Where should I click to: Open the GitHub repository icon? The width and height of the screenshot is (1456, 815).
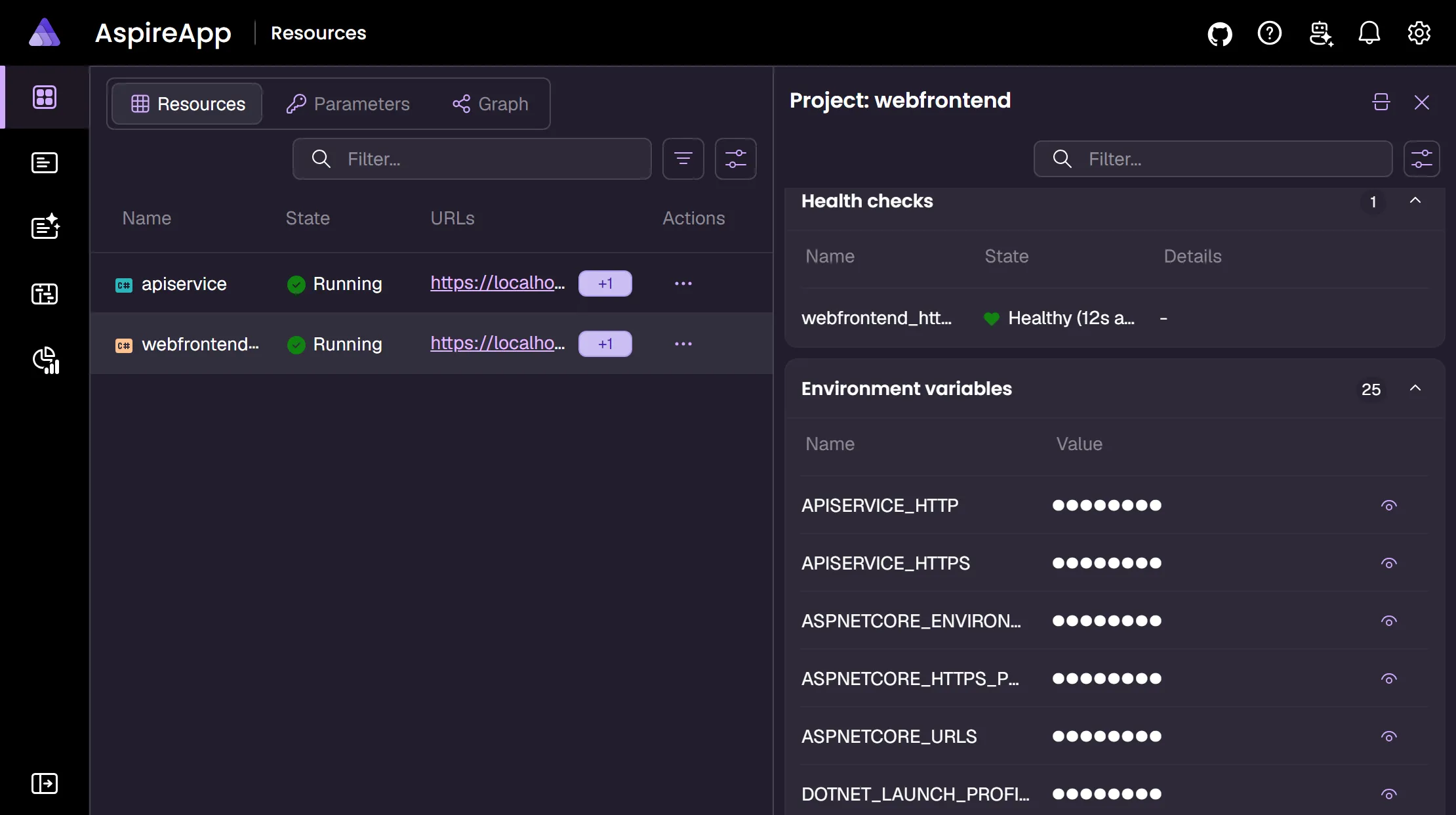click(x=1220, y=33)
